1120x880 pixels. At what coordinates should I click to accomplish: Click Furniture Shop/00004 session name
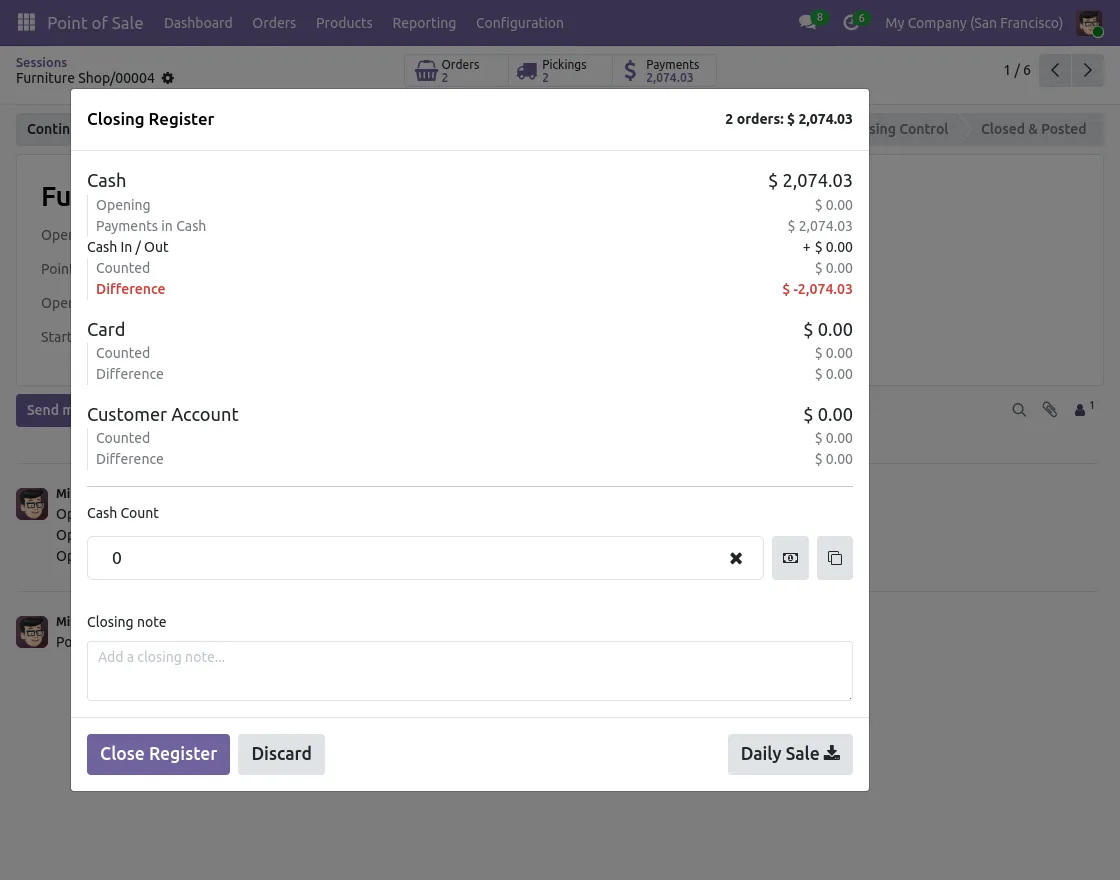coord(85,78)
